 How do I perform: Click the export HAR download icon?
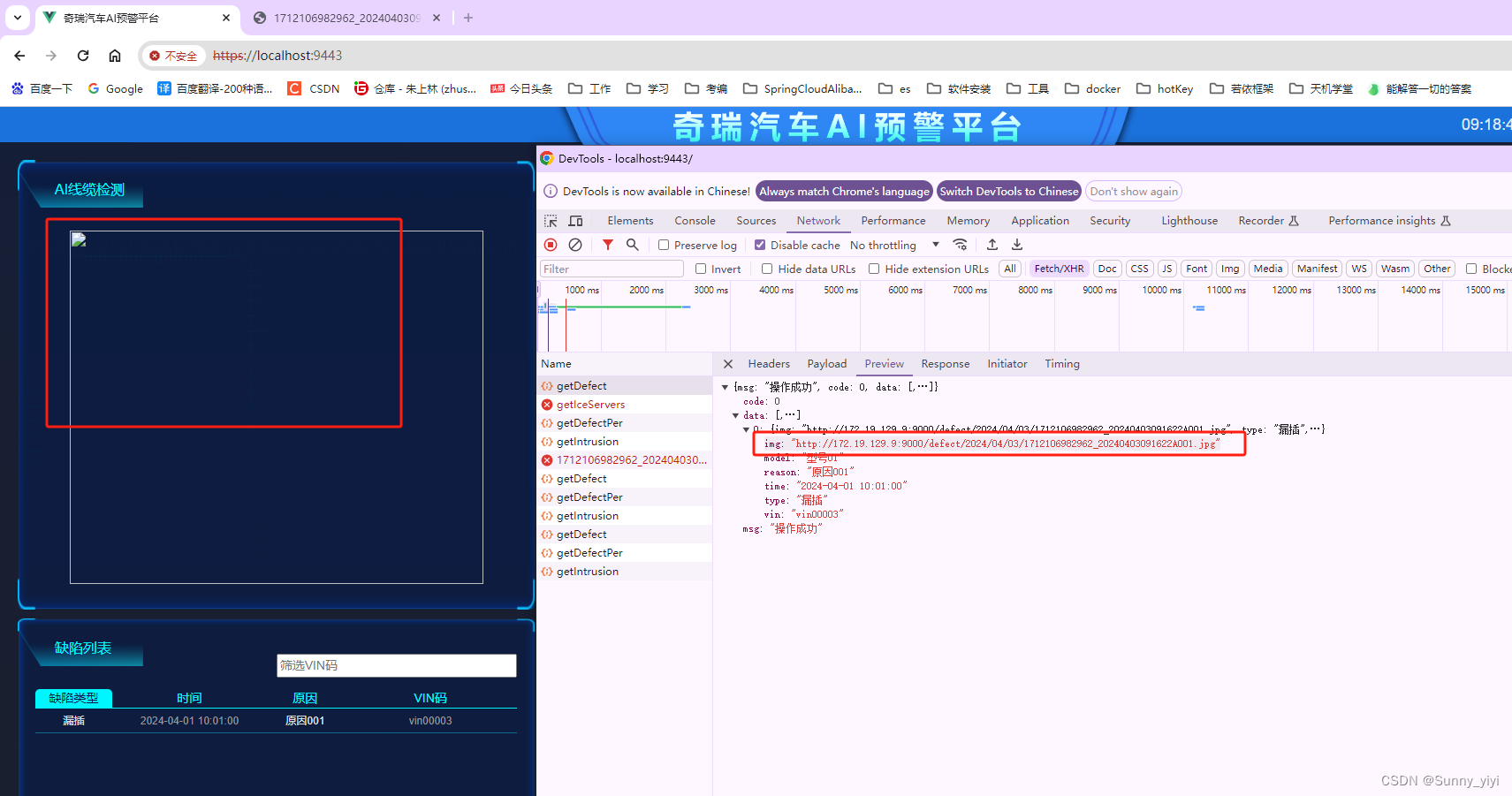(x=1017, y=245)
